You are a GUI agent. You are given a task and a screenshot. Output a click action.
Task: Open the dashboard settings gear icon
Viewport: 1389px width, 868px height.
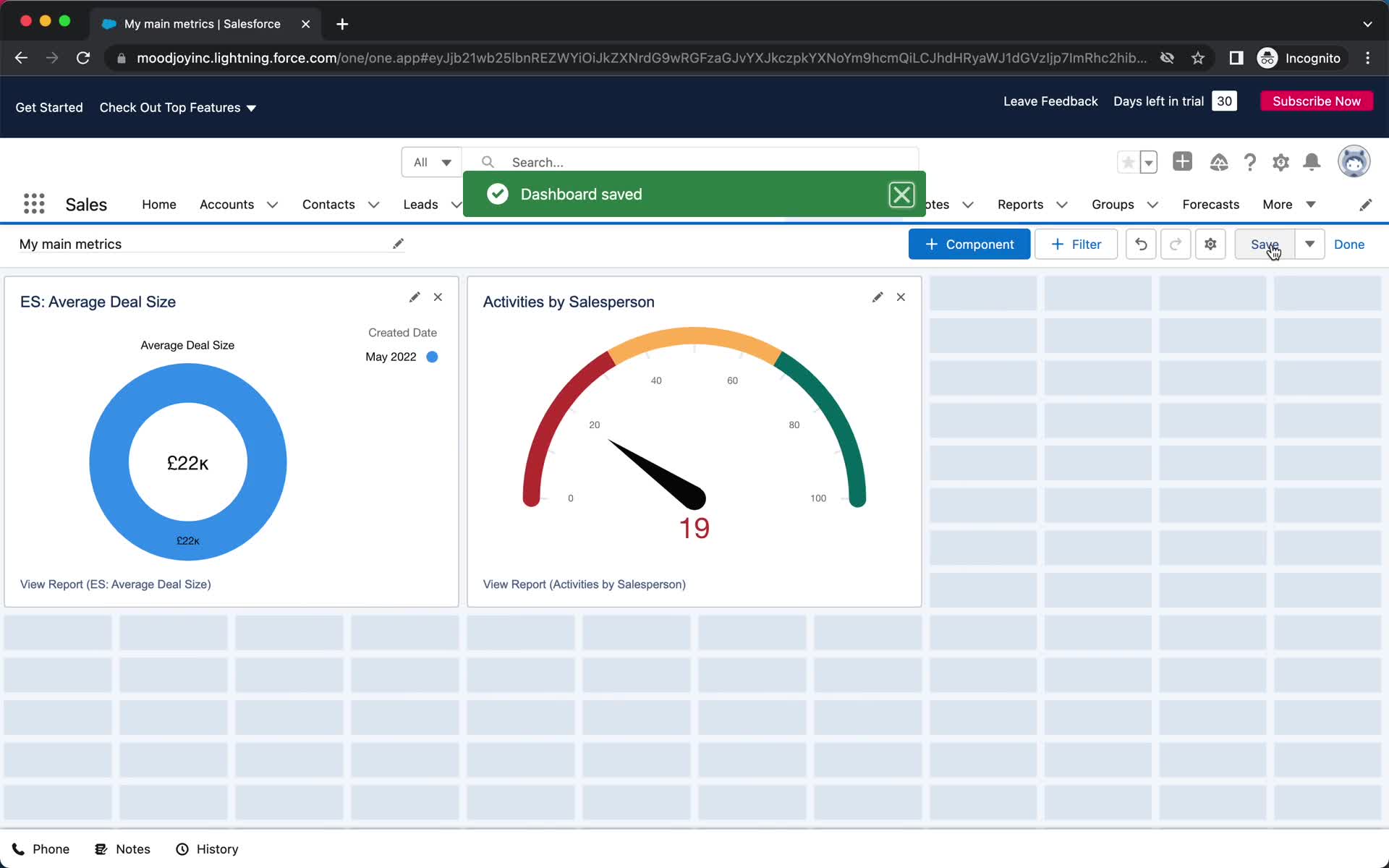pyautogui.click(x=1210, y=244)
